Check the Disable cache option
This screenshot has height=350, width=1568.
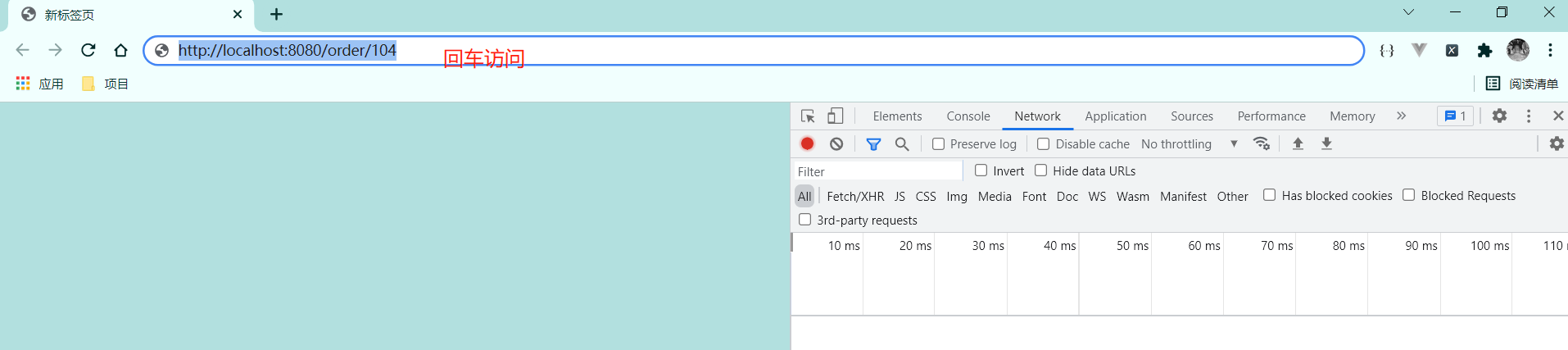pos(1044,144)
